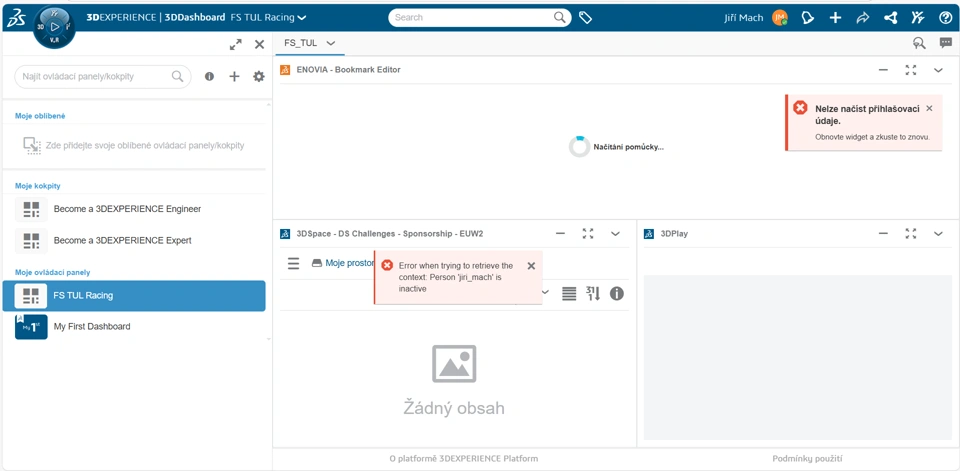Minimize the 3DSpace widget
Viewport: 960px width, 471px height.
click(560, 233)
